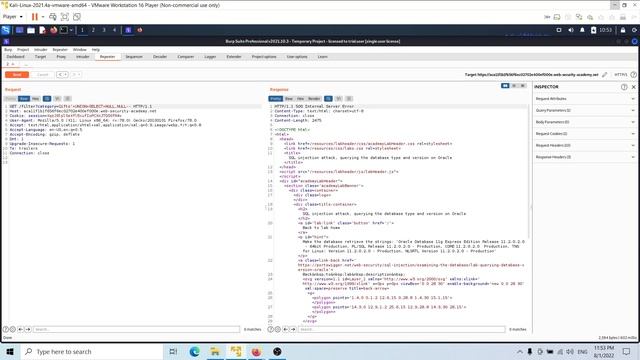Open the VMware Player menu dropdown
This screenshot has width=640, height=360.
(13, 17)
